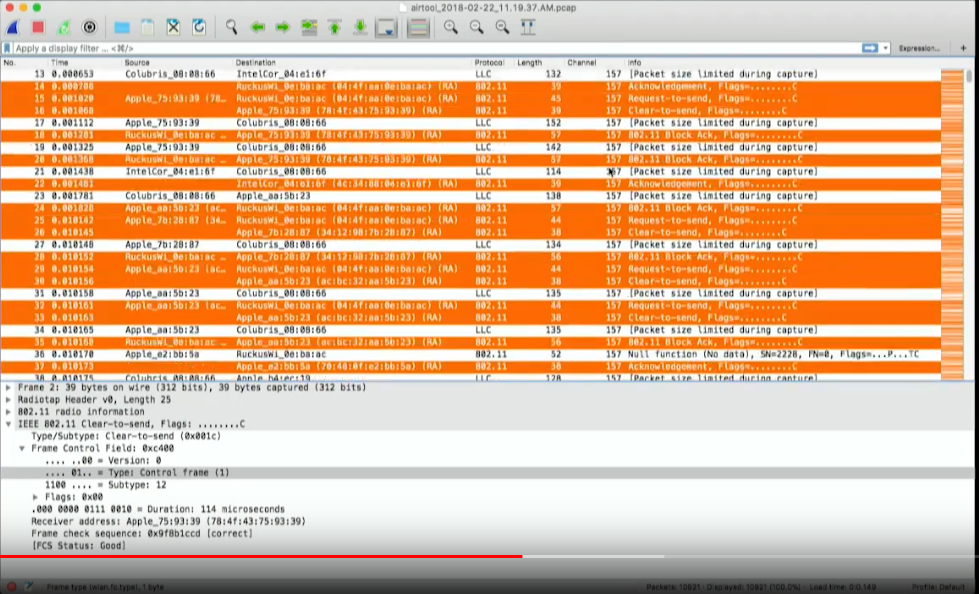Open the filter Expression dialog
Image resolution: width=979 pixels, height=594 pixels.
tap(919, 48)
